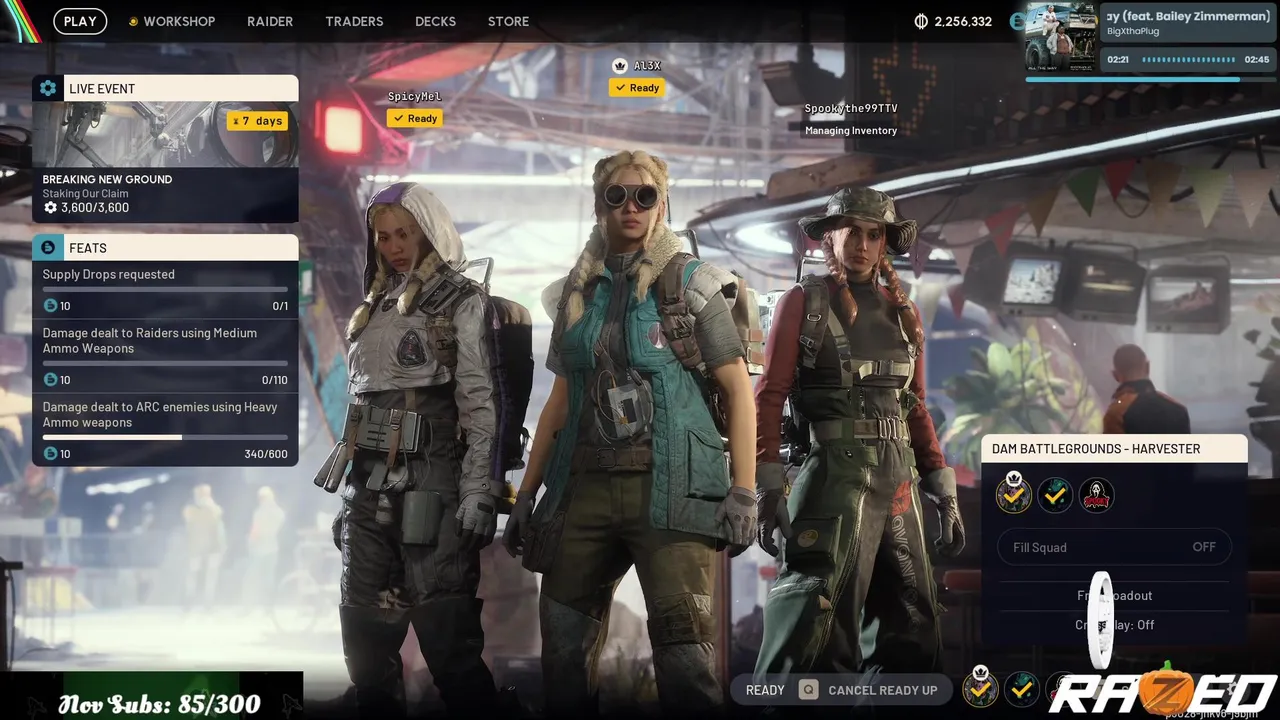Open the TRADERS tab
The image size is (1280, 720).
(354, 21)
